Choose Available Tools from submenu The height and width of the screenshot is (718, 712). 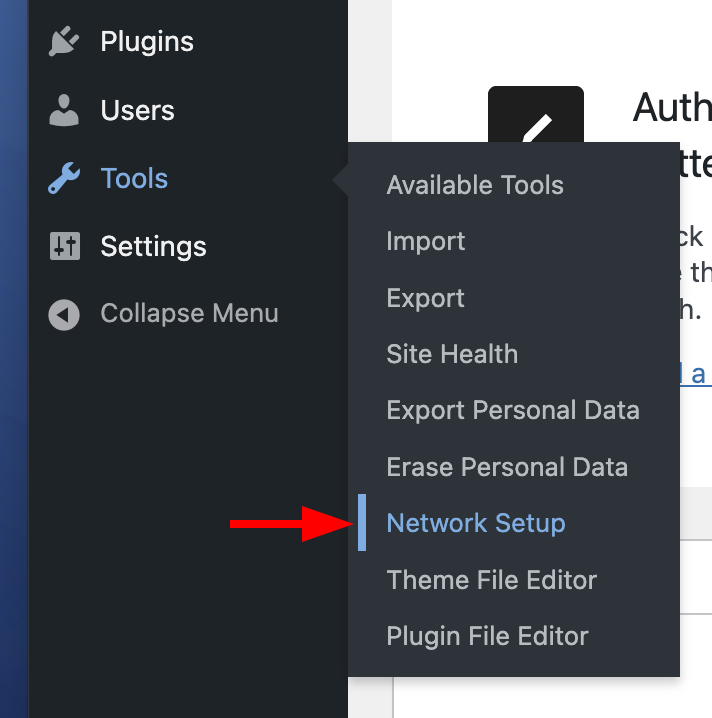tap(475, 185)
